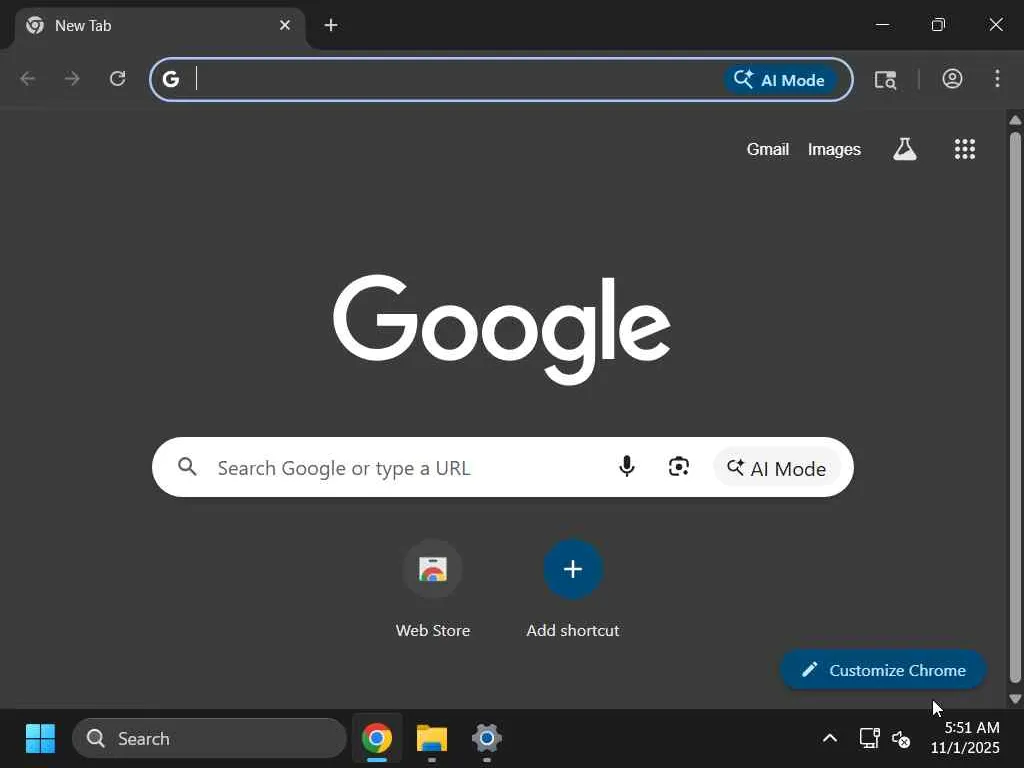Click the muted volume tray icon
The width and height of the screenshot is (1024, 768).
pyautogui.click(x=901, y=739)
